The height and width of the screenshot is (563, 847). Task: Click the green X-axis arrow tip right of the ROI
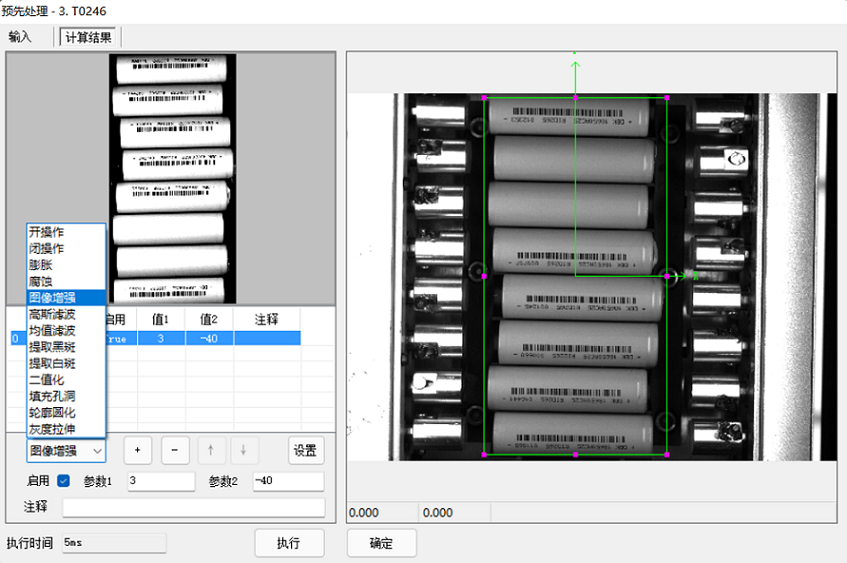pos(682,276)
